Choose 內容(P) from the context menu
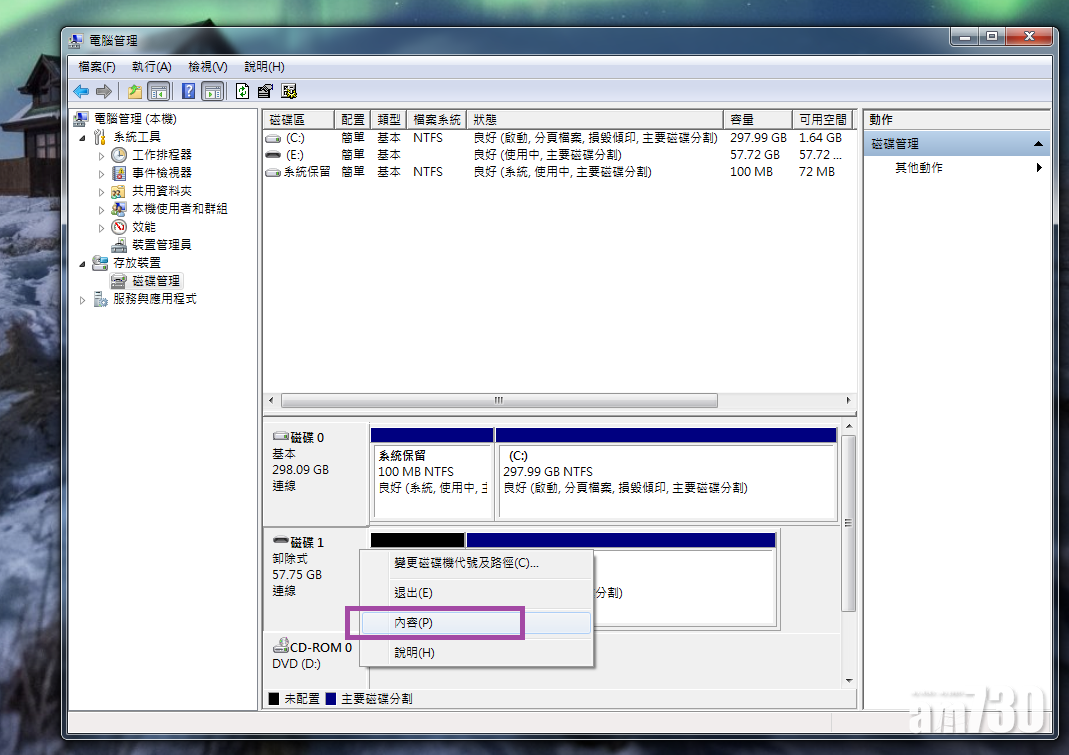The height and width of the screenshot is (755, 1069). tap(413, 622)
